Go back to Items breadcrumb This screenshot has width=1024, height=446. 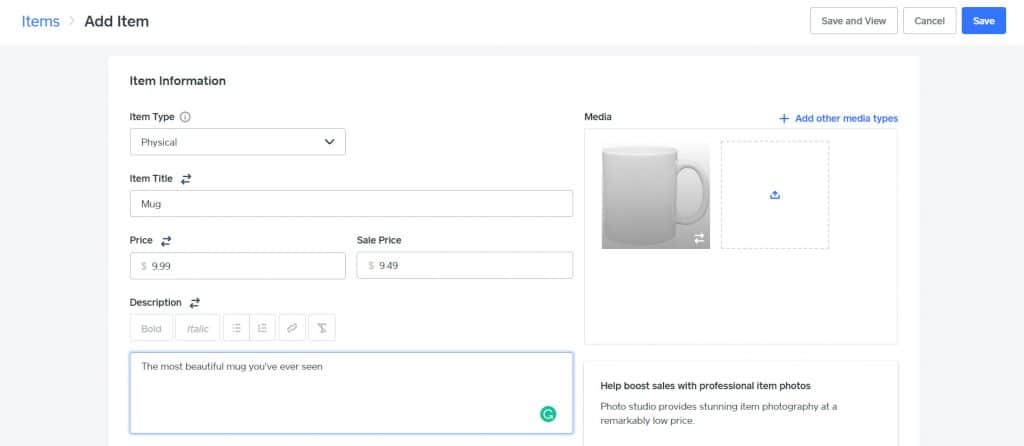pos(40,21)
